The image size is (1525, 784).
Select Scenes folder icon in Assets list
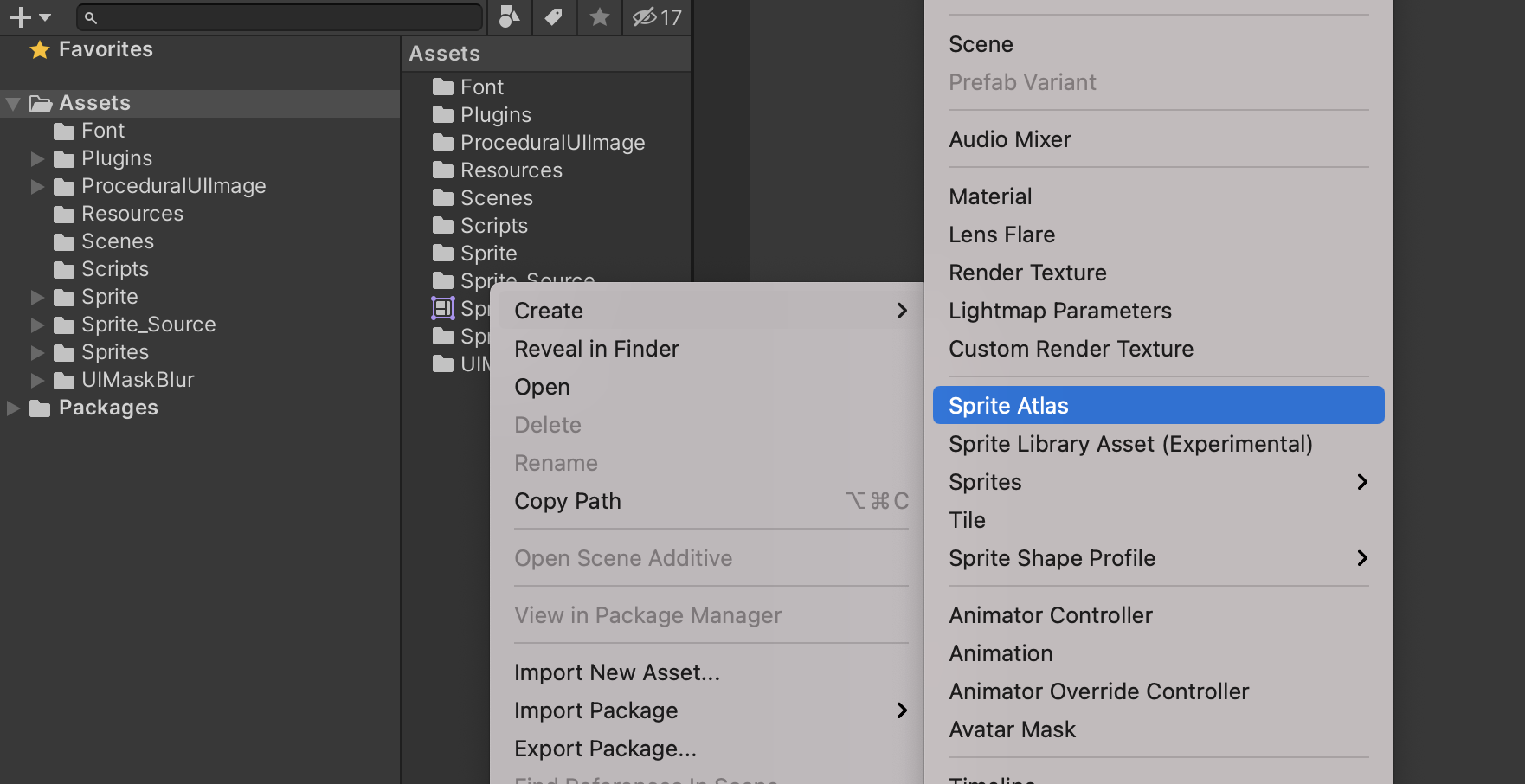tap(443, 198)
